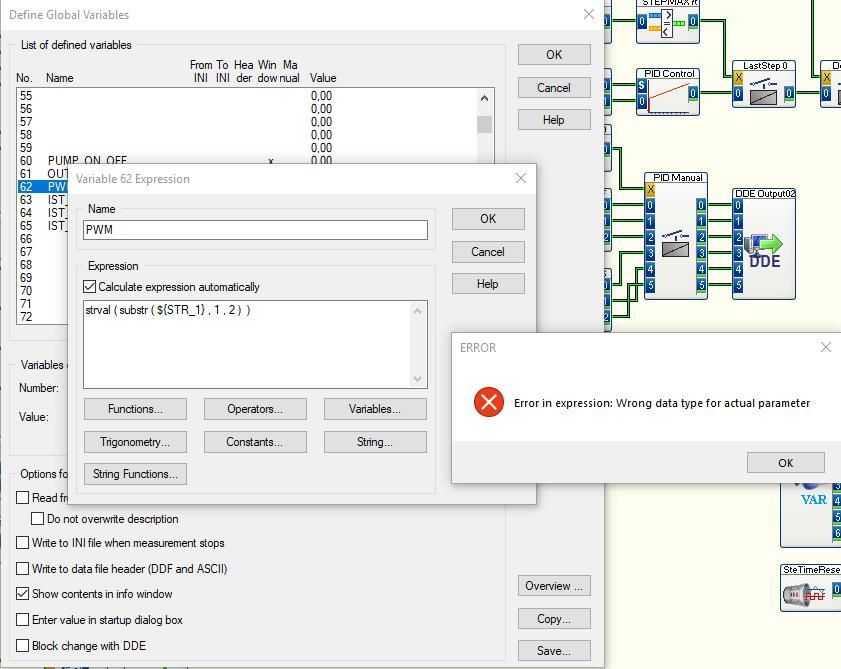Viewport: 841px width, 669px height.
Task: Click the red error icon in ERROR dialog
Action: click(489, 402)
